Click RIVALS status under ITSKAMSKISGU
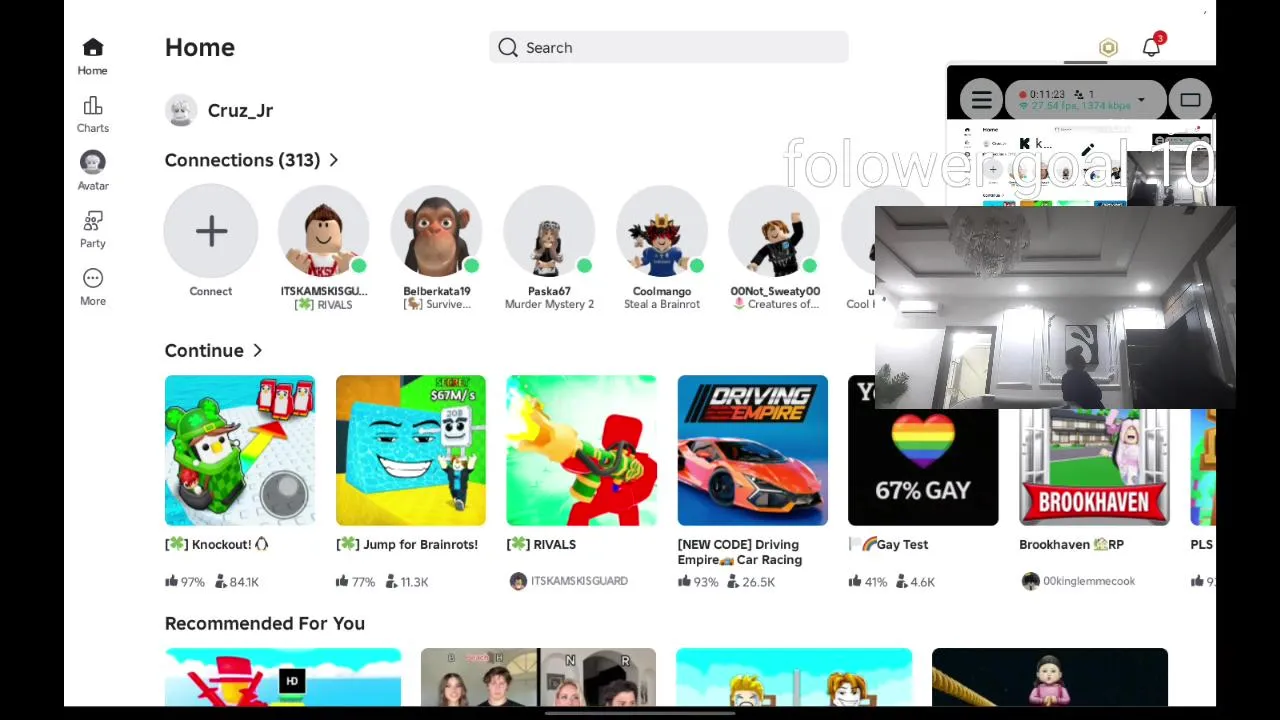The image size is (1280, 720). [324, 304]
